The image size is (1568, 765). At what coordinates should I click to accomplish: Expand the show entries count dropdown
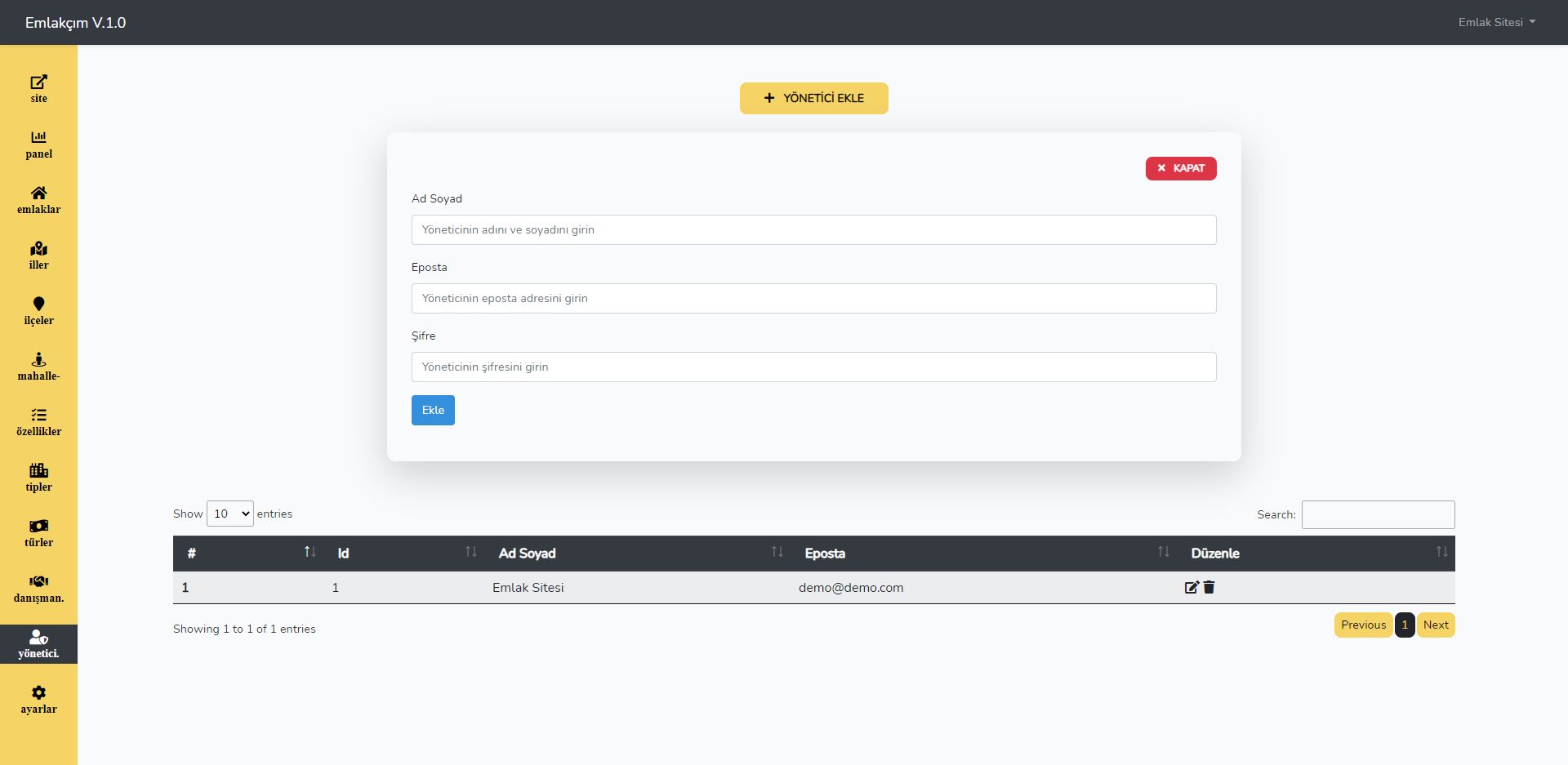coord(230,514)
